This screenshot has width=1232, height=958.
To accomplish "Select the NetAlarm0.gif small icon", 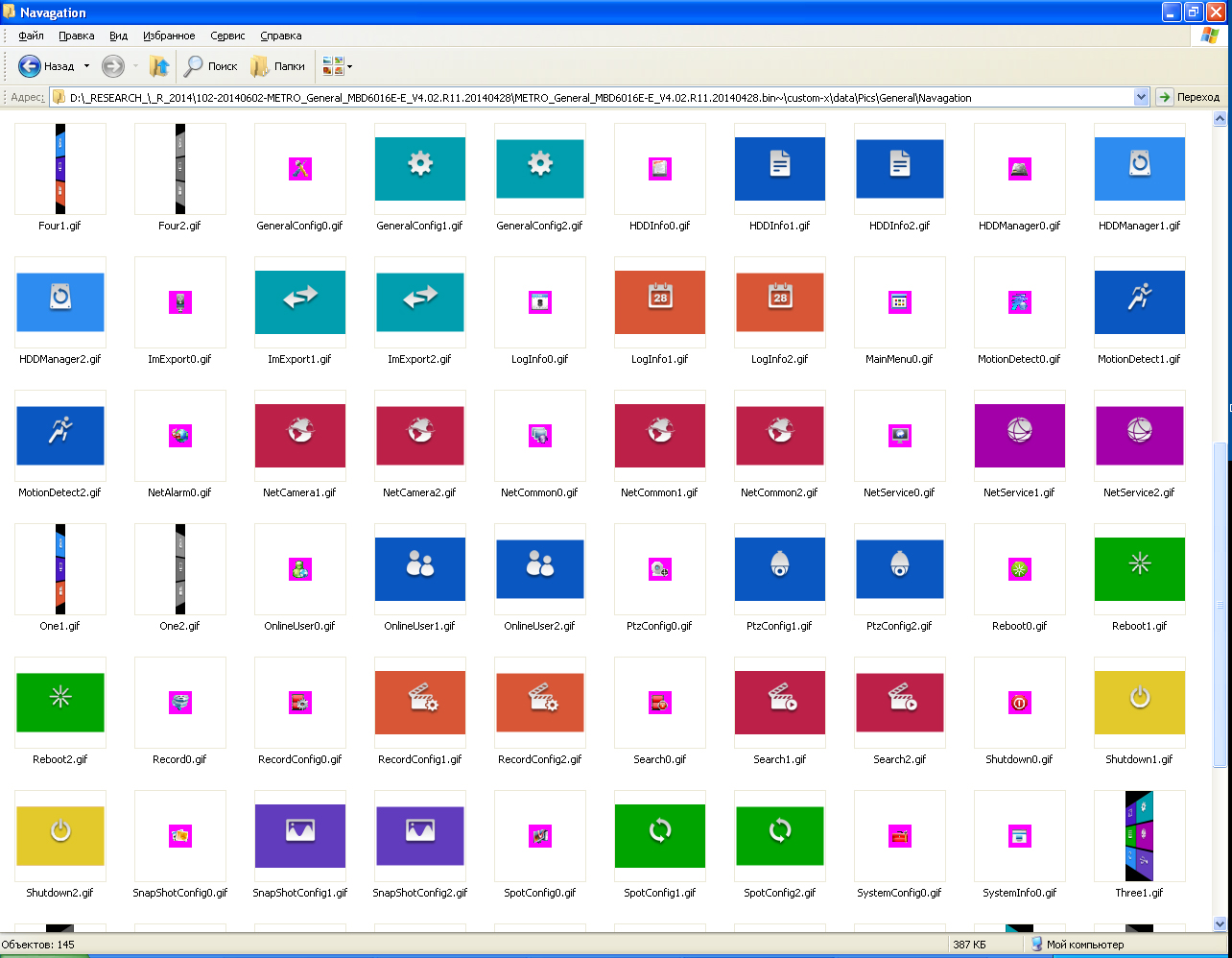I will (x=179, y=436).
